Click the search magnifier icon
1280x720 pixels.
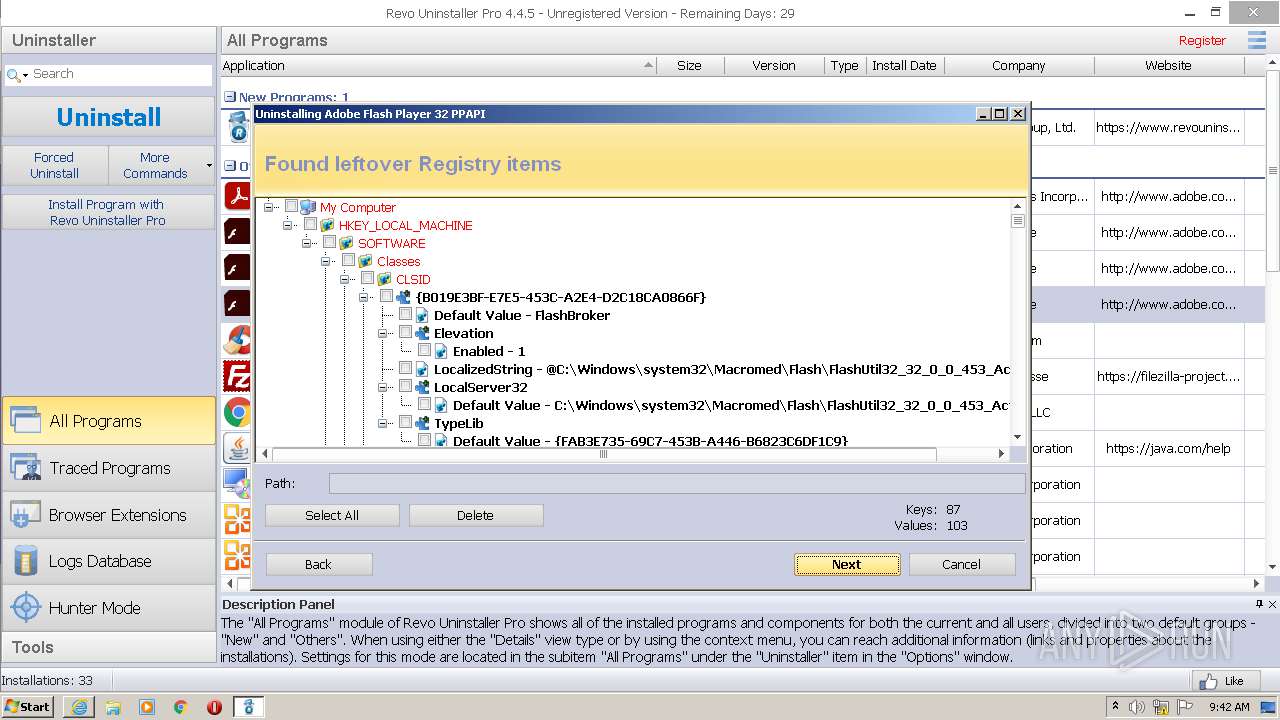[12, 74]
